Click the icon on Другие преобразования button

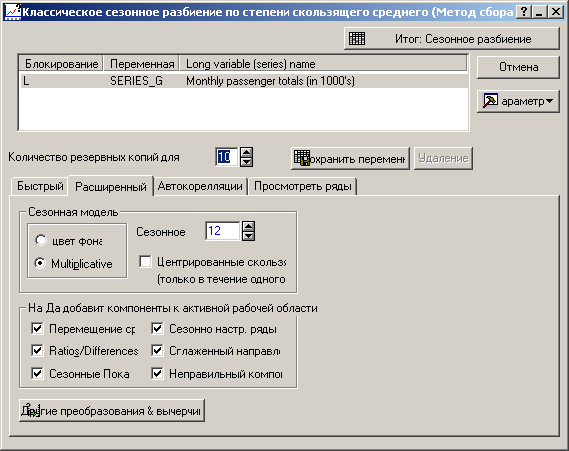30,410
